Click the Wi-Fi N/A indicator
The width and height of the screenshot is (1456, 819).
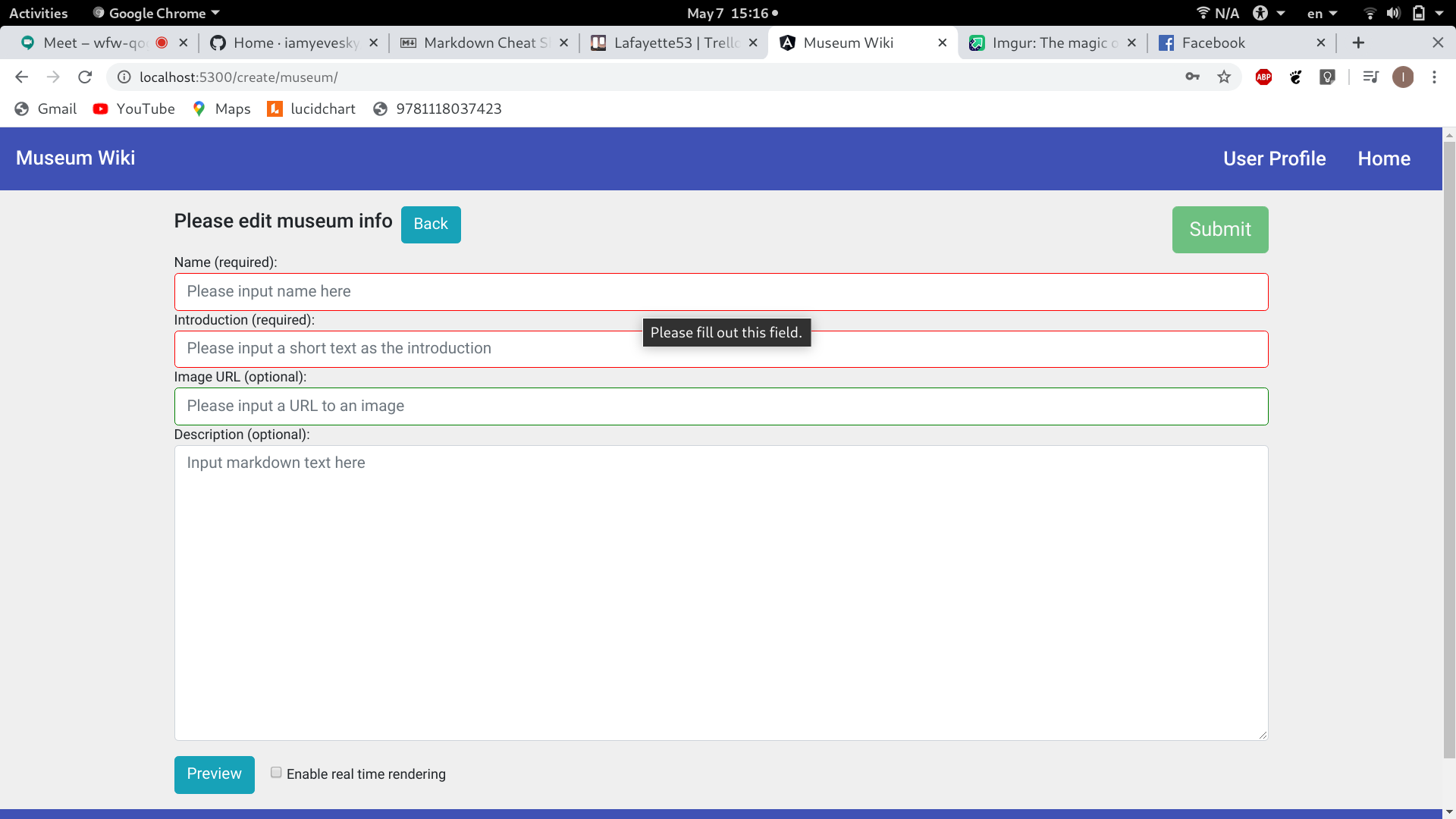(1217, 13)
